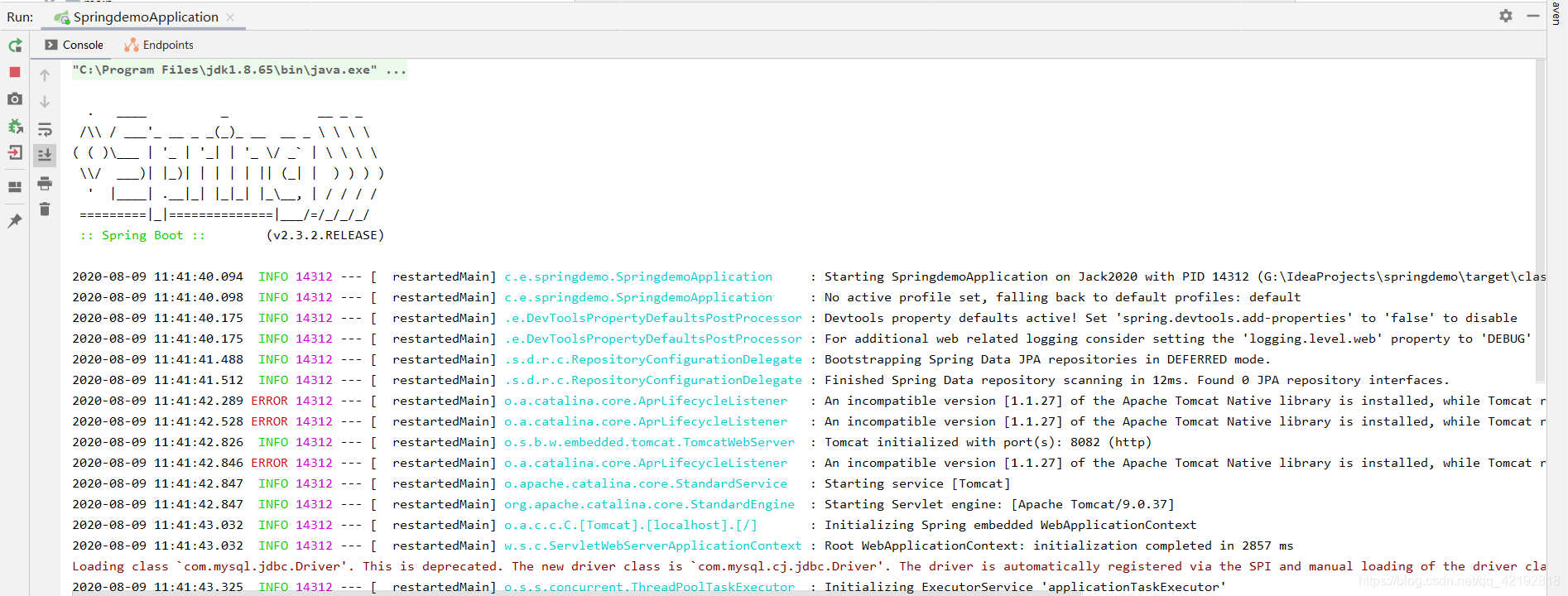The image size is (1568, 596).
Task: Open the first DevToolsPropertyDefaultsPostProcessor class link
Action: coord(653,318)
